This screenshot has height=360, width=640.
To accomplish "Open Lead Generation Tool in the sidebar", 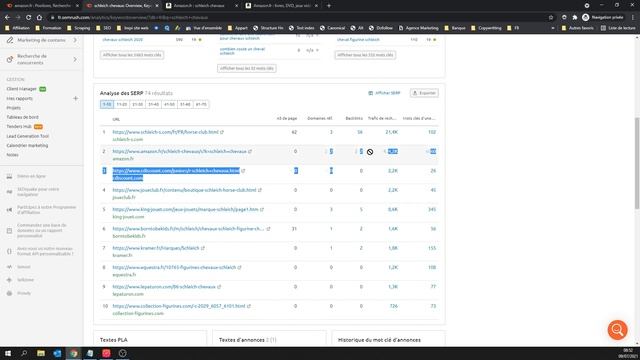I will pos(28,136).
